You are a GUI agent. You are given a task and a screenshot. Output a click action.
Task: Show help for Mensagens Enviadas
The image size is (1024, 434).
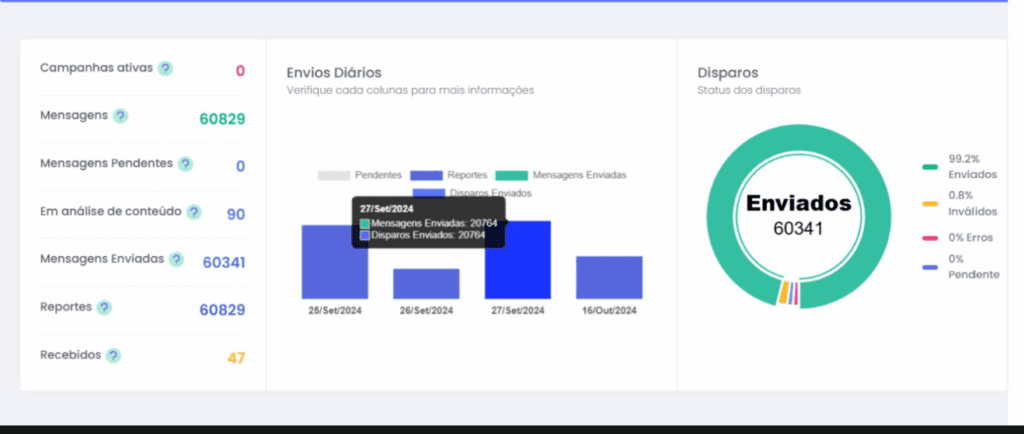click(176, 259)
